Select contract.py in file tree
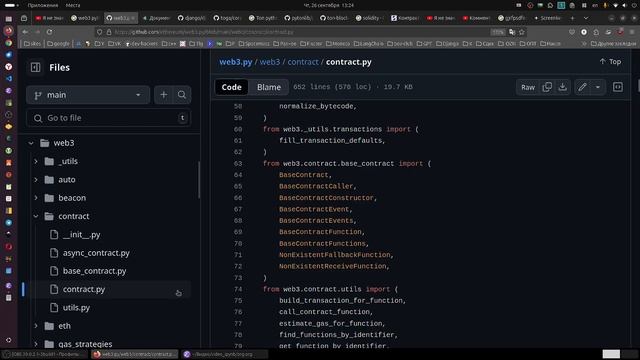640x360 pixels. click(x=84, y=289)
